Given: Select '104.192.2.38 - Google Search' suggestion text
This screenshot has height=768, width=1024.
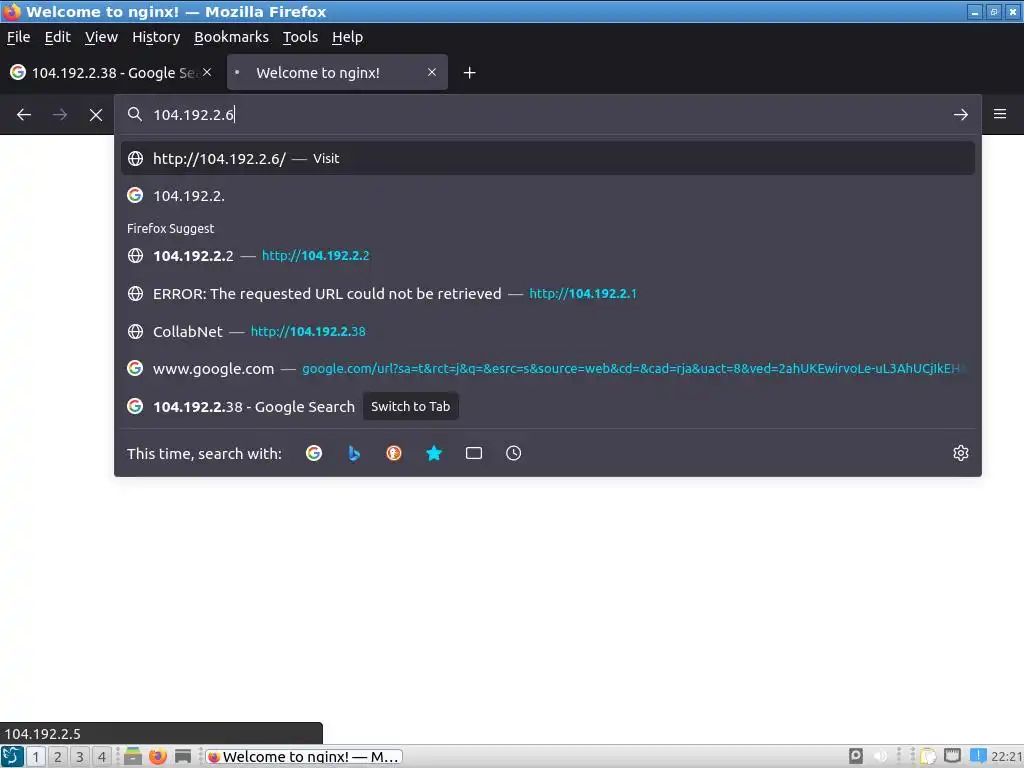Looking at the screenshot, I should pos(254,407).
